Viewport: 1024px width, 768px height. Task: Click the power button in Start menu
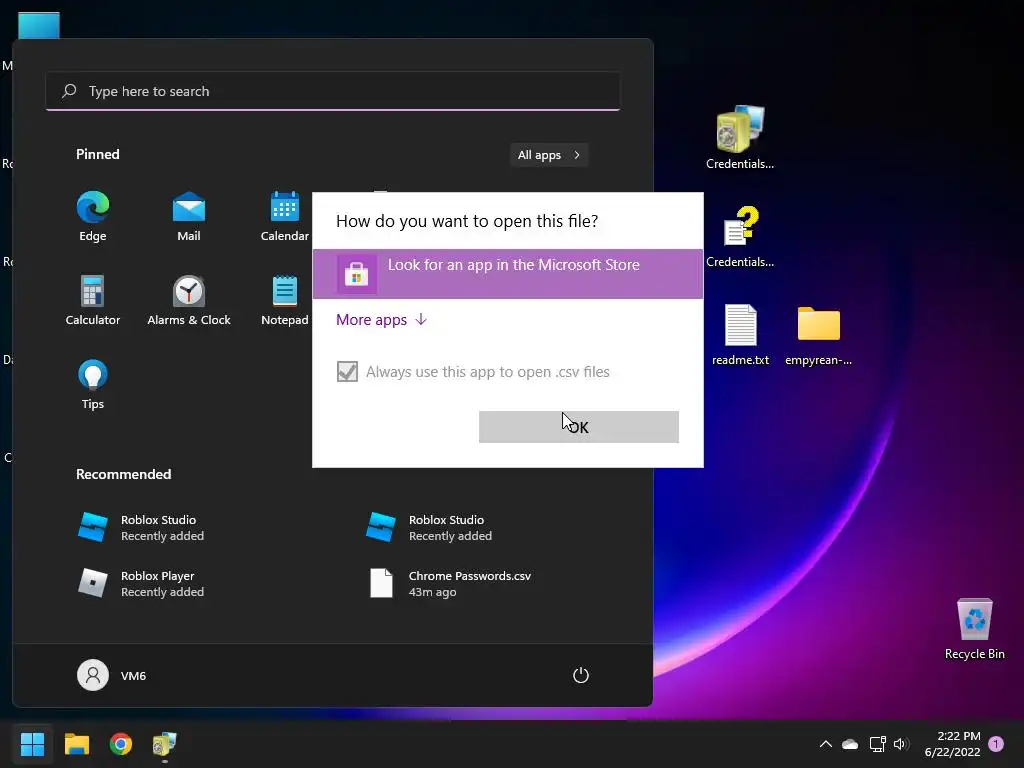[581, 675]
